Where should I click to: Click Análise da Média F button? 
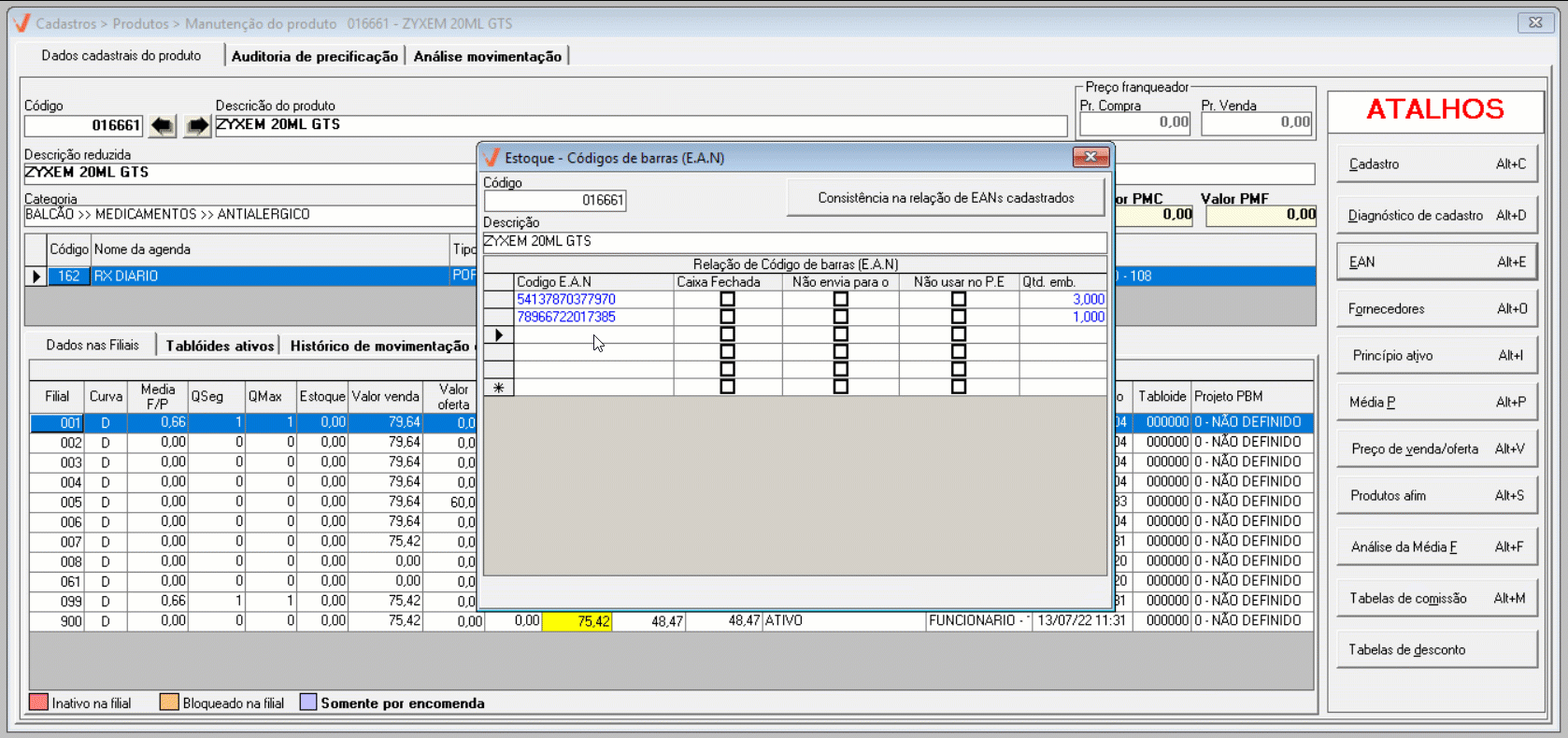pos(1436,547)
